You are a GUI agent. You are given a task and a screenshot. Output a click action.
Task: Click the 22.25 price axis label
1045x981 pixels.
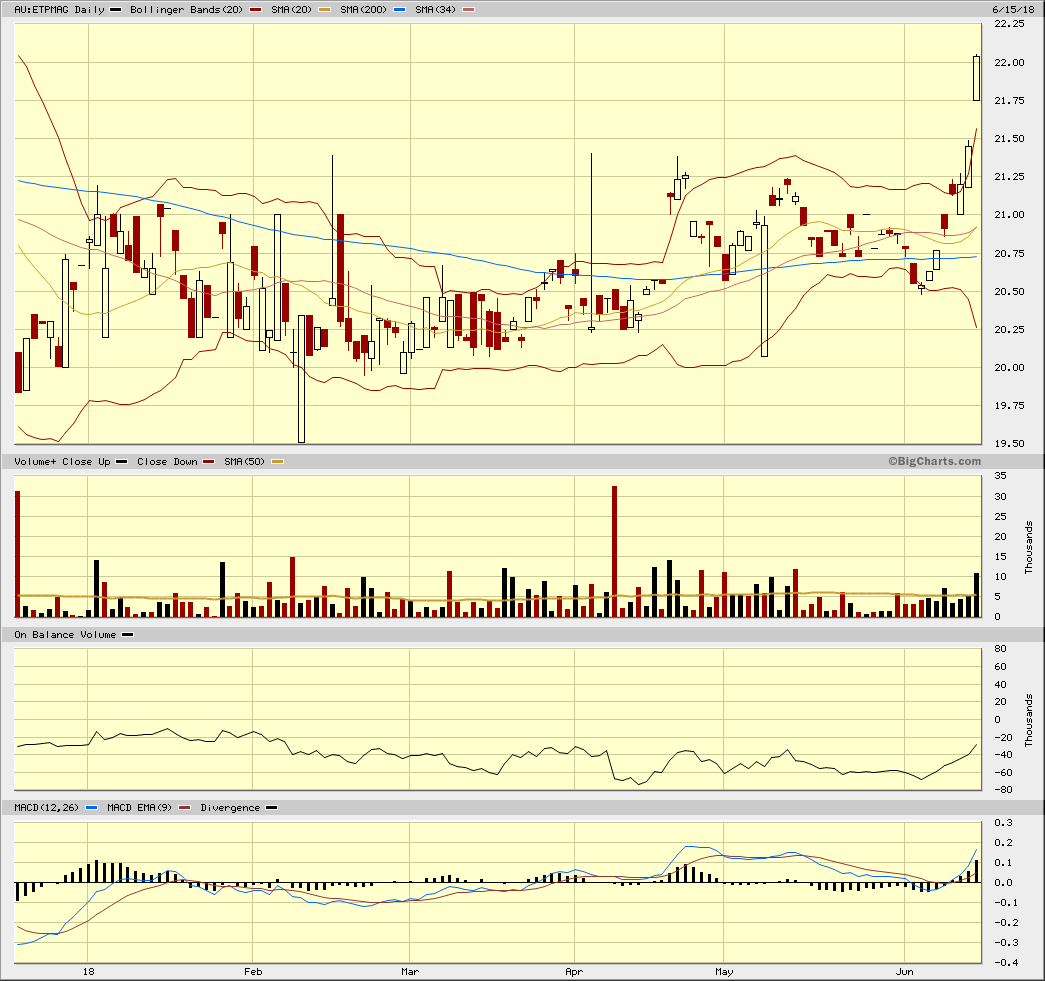[1009, 24]
